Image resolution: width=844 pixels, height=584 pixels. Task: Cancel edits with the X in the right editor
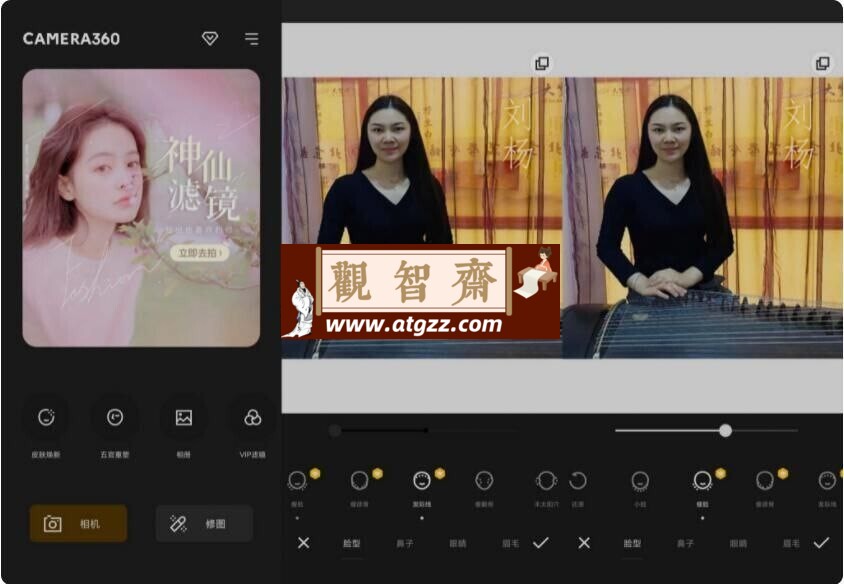click(x=584, y=543)
